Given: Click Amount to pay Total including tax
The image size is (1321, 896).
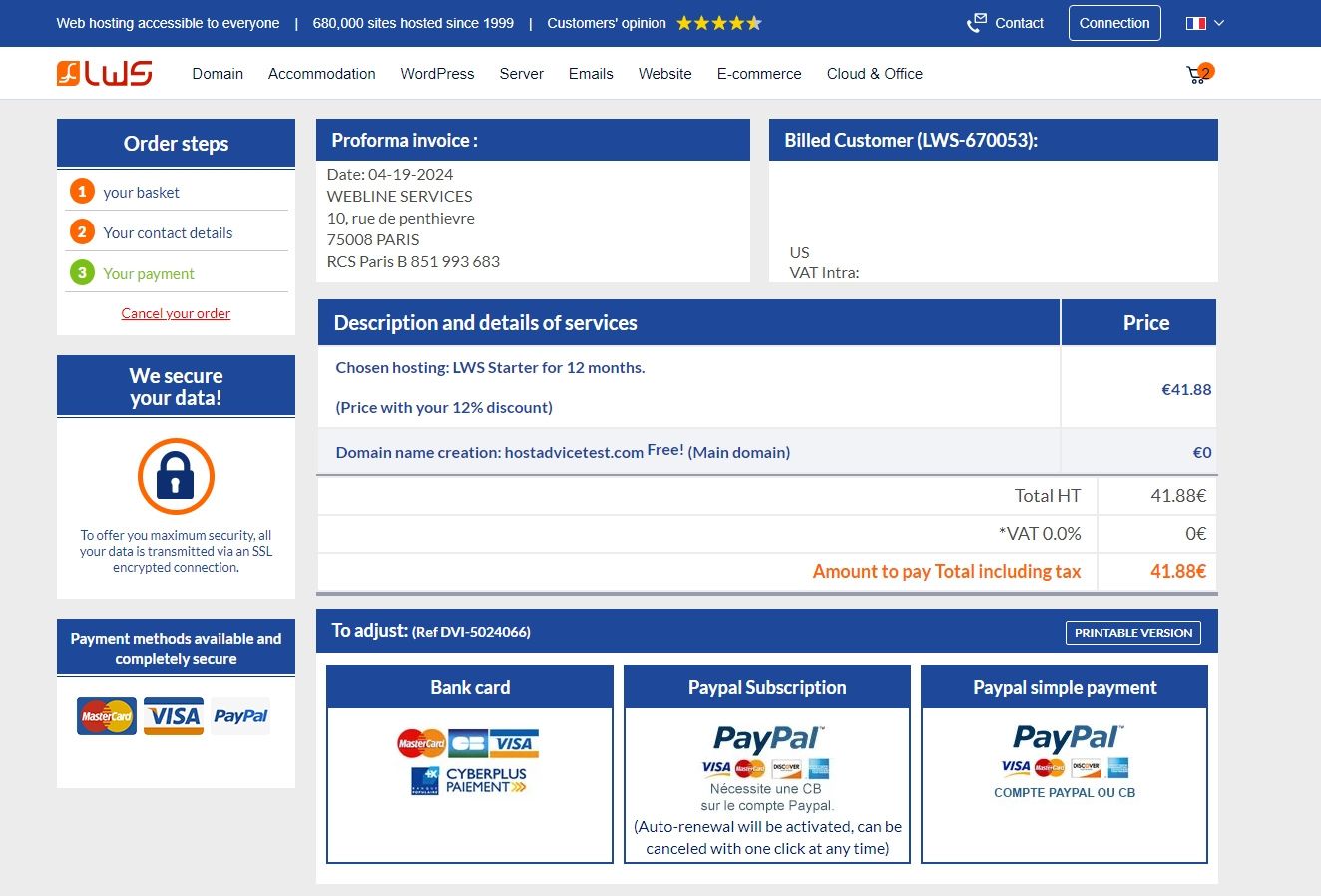Looking at the screenshot, I should (x=947, y=572).
